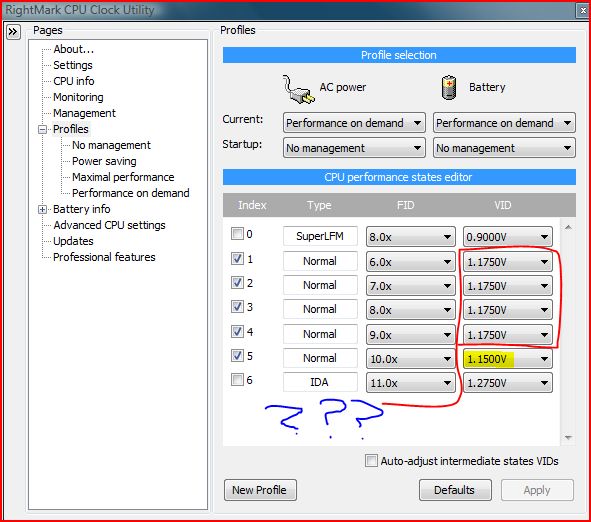
Task: Close the RightMark CPU Clock Utility window
Action: coord(583,11)
